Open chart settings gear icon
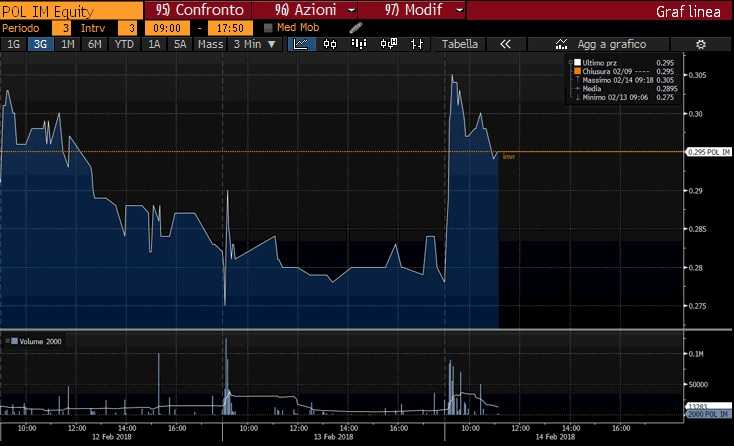The height and width of the screenshot is (446, 734). [700, 45]
